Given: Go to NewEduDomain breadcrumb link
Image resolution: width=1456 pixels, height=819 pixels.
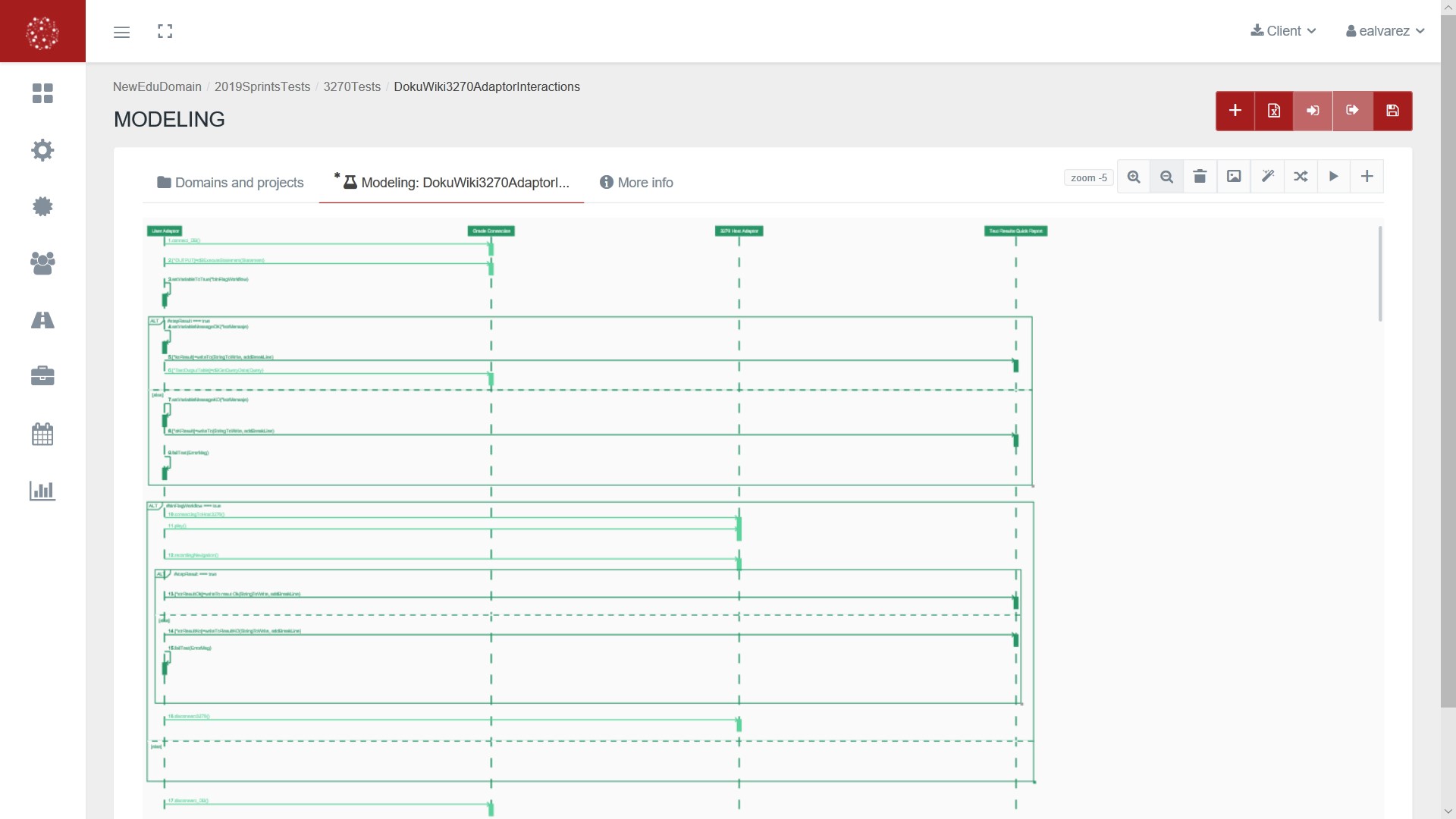Looking at the screenshot, I should [157, 86].
